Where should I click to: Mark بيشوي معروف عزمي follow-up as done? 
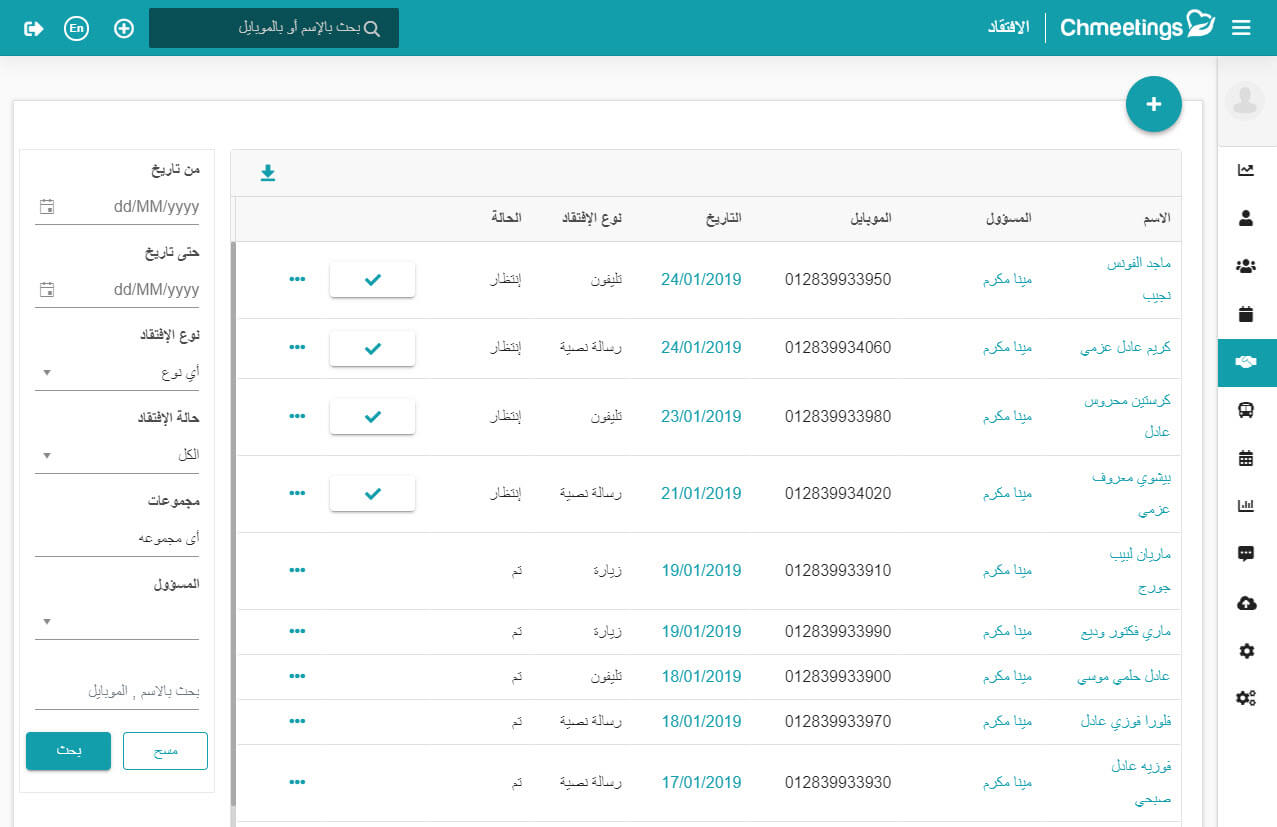click(372, 493)
